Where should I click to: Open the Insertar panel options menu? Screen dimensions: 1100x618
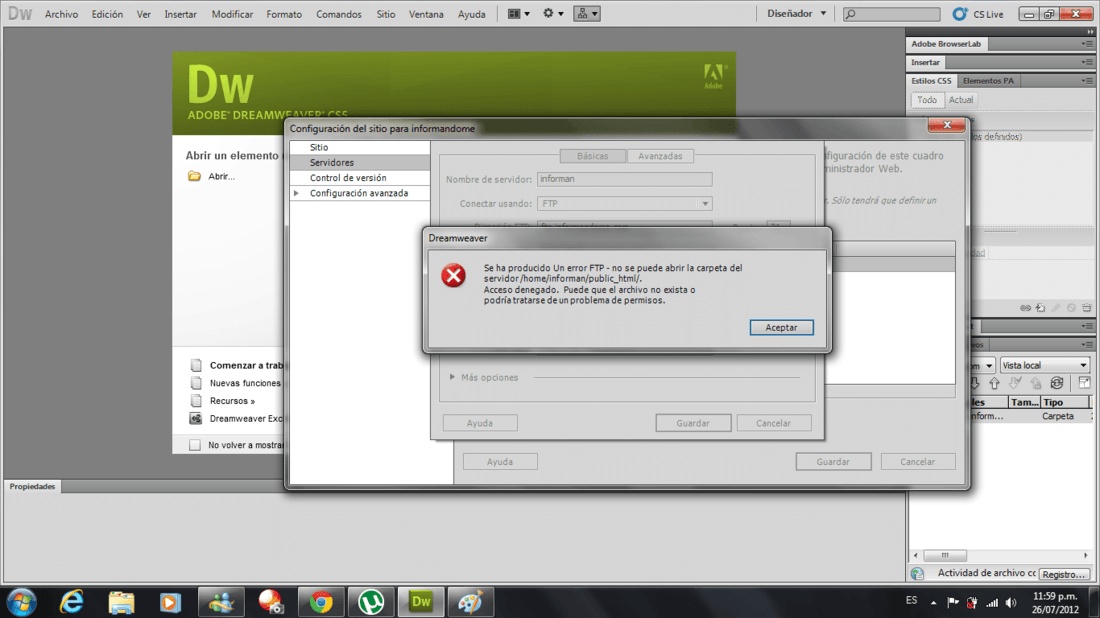pyautogui.click(x=1087, y=62)
